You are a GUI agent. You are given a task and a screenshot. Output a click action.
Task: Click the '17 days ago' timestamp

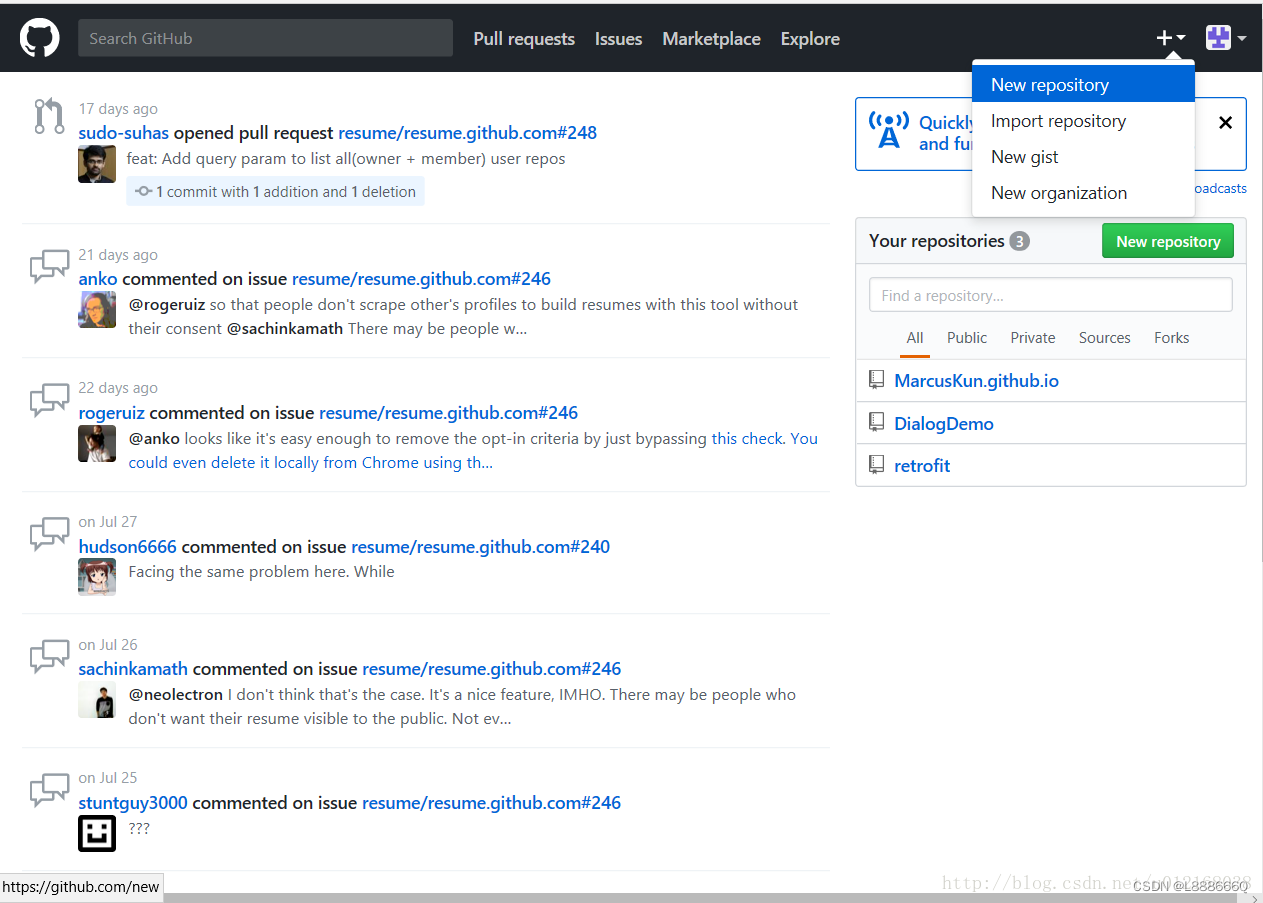118,109
